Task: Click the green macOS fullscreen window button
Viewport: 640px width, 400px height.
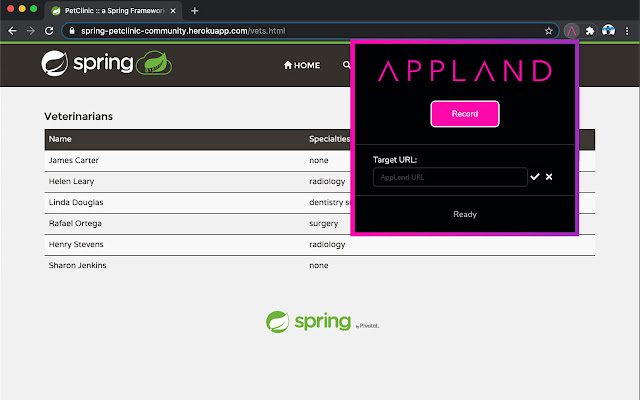Action: [33, 9]
